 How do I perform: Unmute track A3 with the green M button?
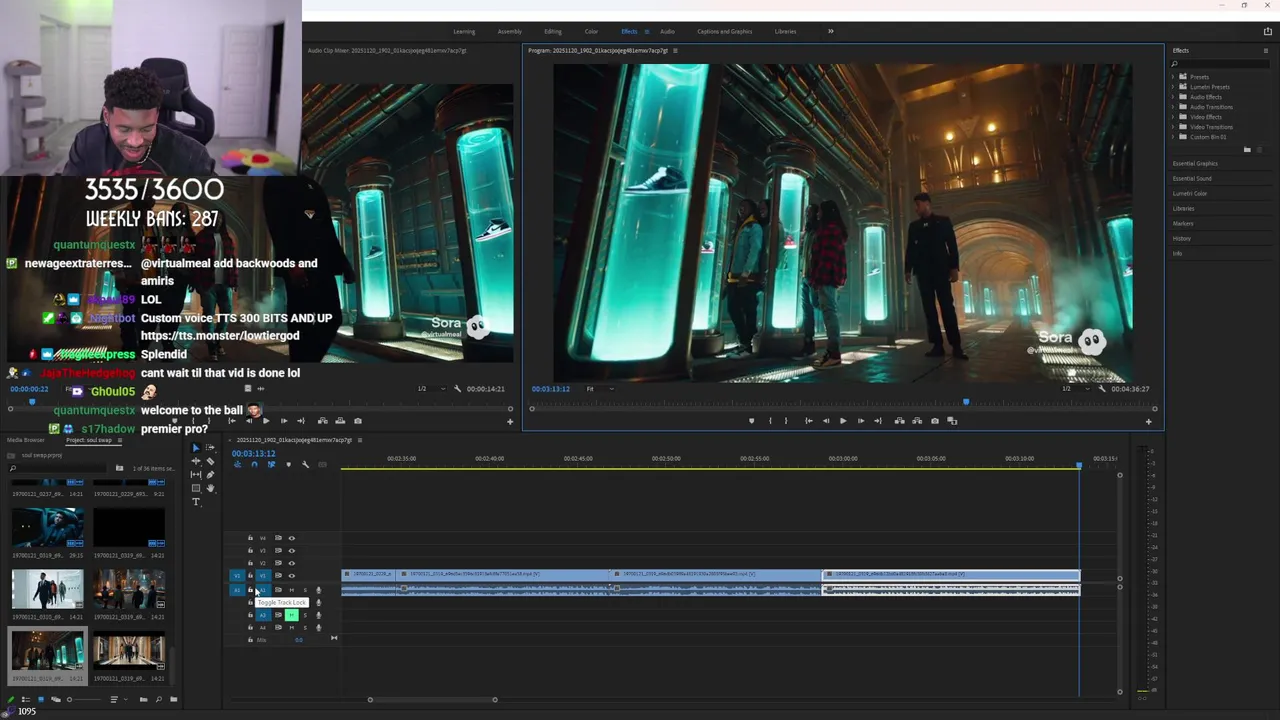[x=292, y=615]
